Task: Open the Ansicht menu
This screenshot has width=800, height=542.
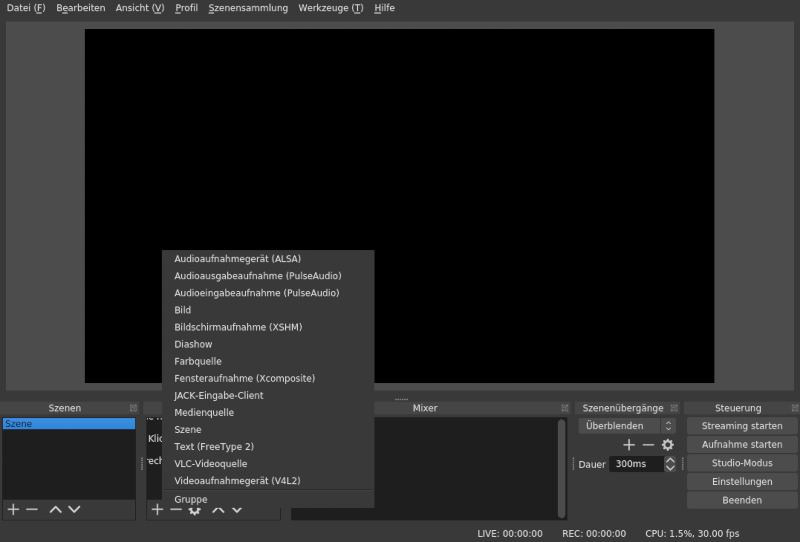Action: click(140, 8)
